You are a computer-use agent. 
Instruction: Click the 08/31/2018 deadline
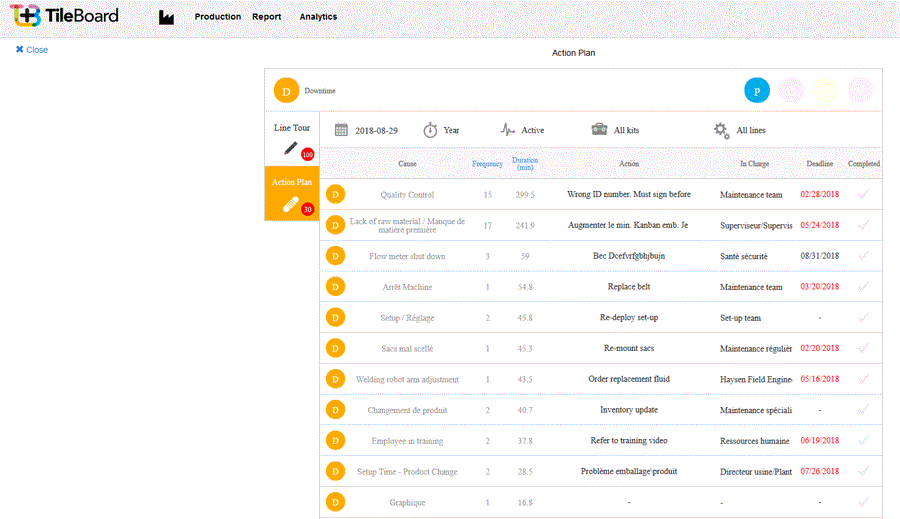[820, 256]
